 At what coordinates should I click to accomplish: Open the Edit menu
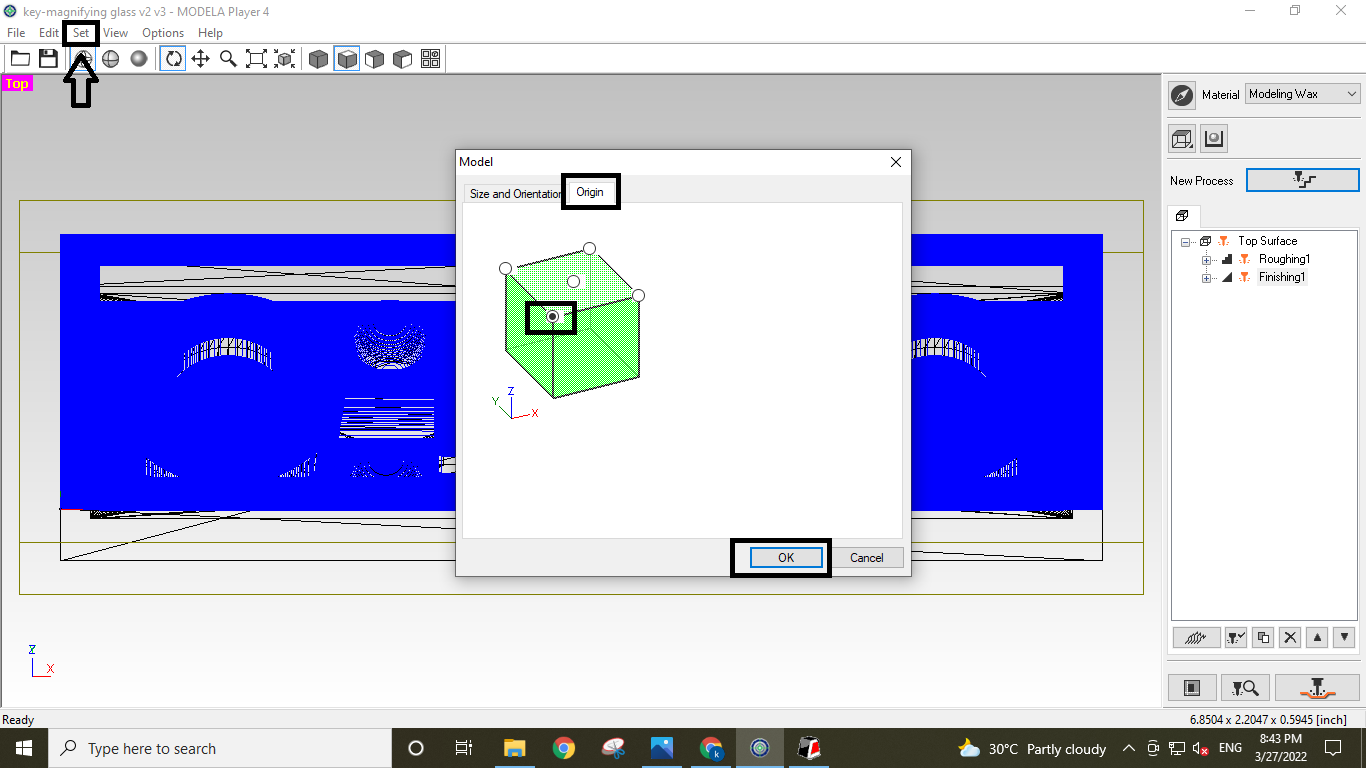coord(49,33)
